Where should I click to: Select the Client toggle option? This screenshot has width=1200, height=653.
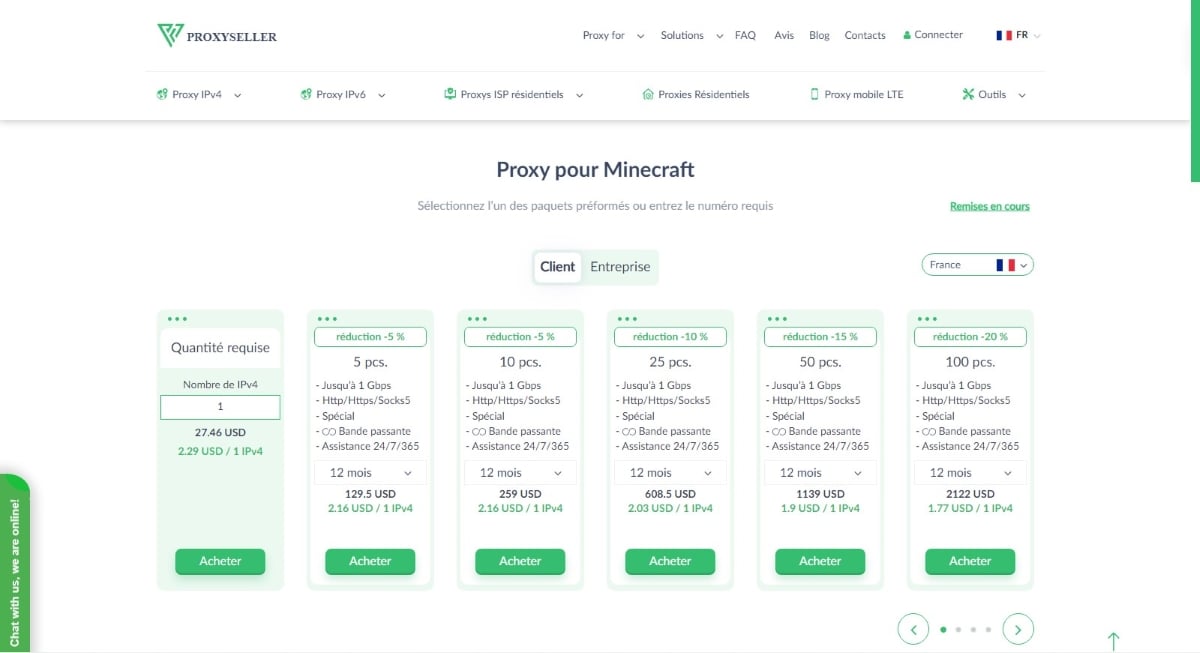[x=557, y=267]
